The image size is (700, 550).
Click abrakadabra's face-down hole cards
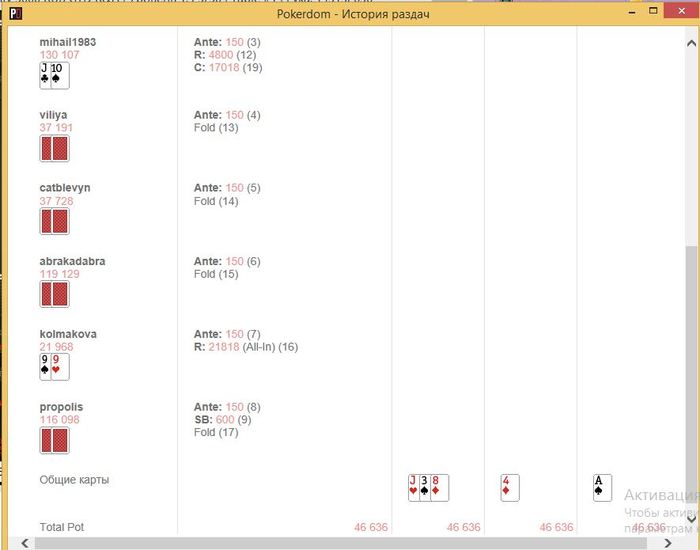click(54, 294)
